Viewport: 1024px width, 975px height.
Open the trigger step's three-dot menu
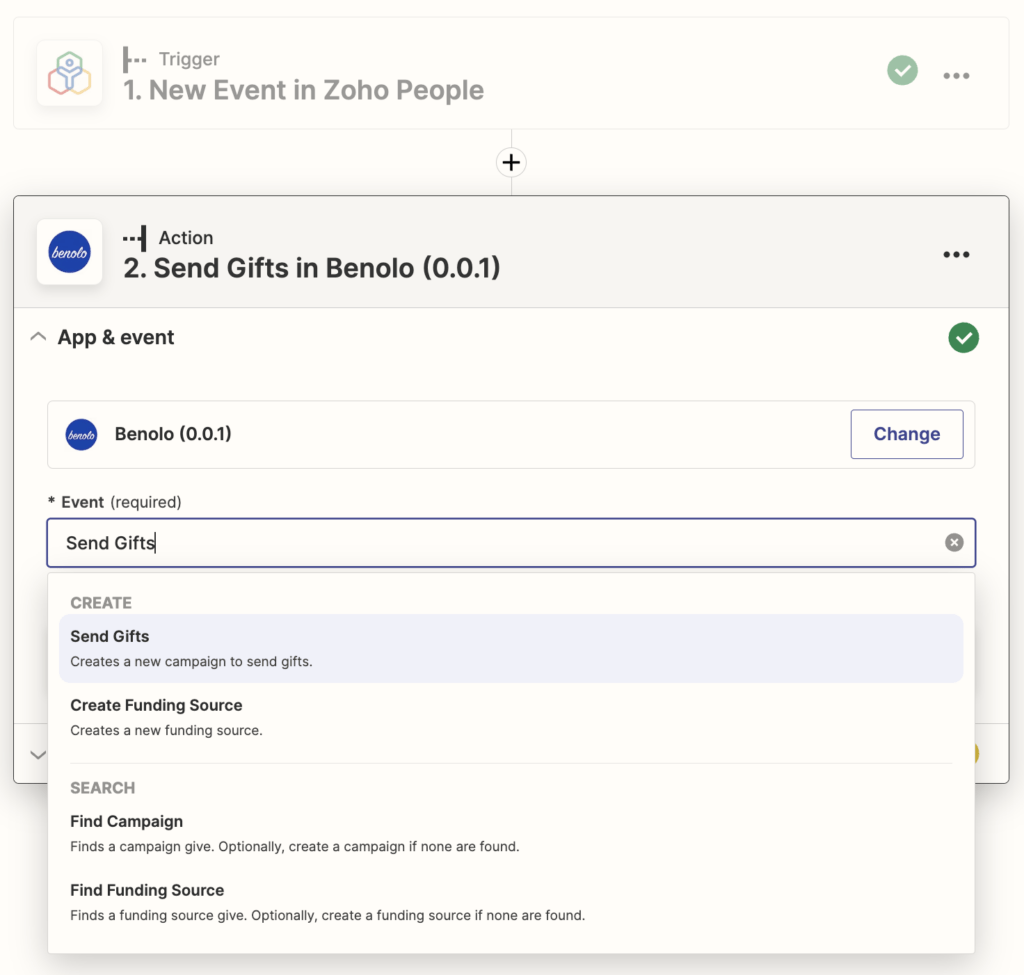956,76
